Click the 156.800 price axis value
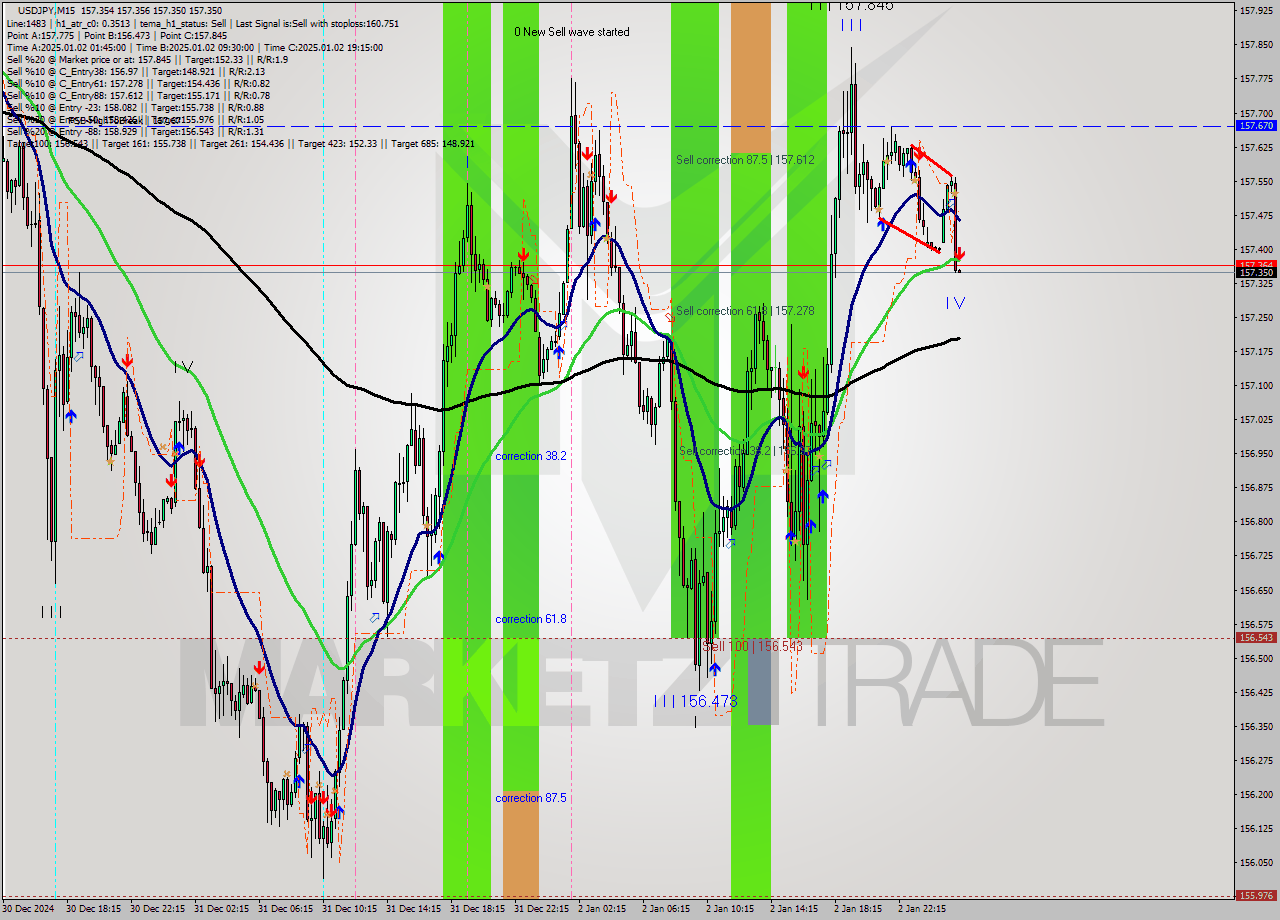The image size is (1280, 920). [1256, 521]
